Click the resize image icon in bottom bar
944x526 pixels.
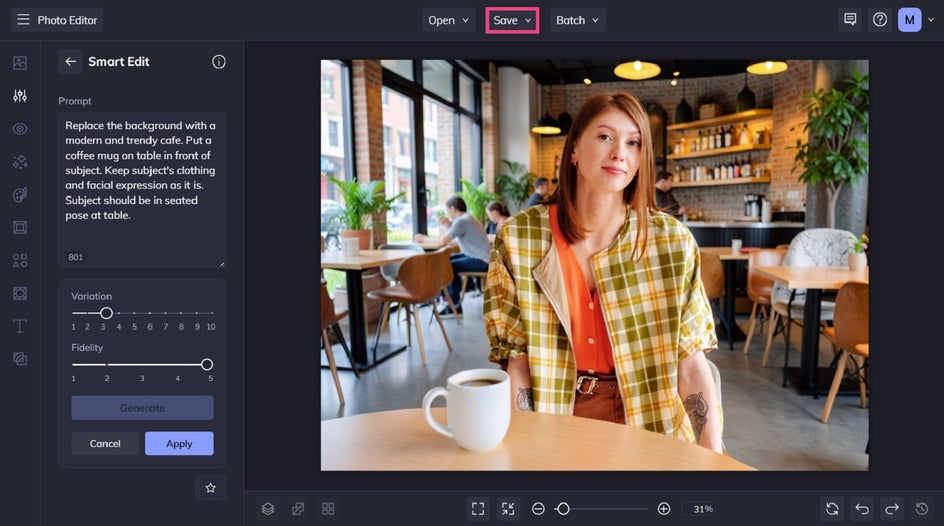click(x=298, y=509)
